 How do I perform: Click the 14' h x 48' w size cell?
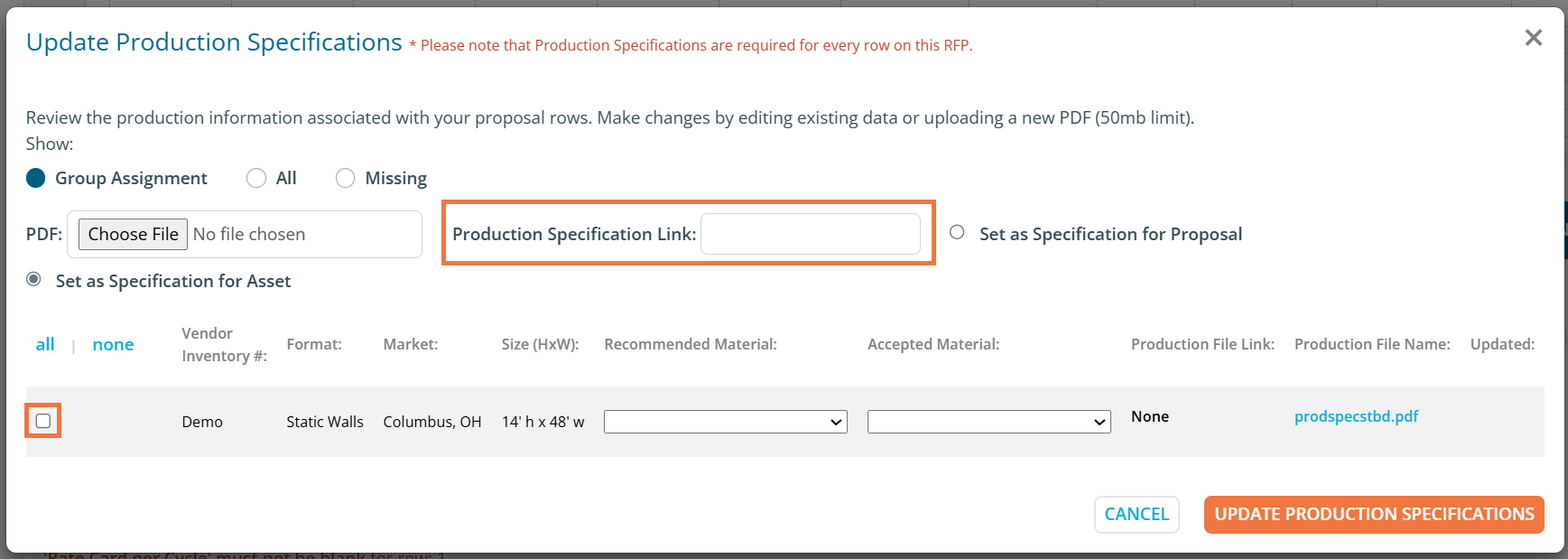point(543,422)
